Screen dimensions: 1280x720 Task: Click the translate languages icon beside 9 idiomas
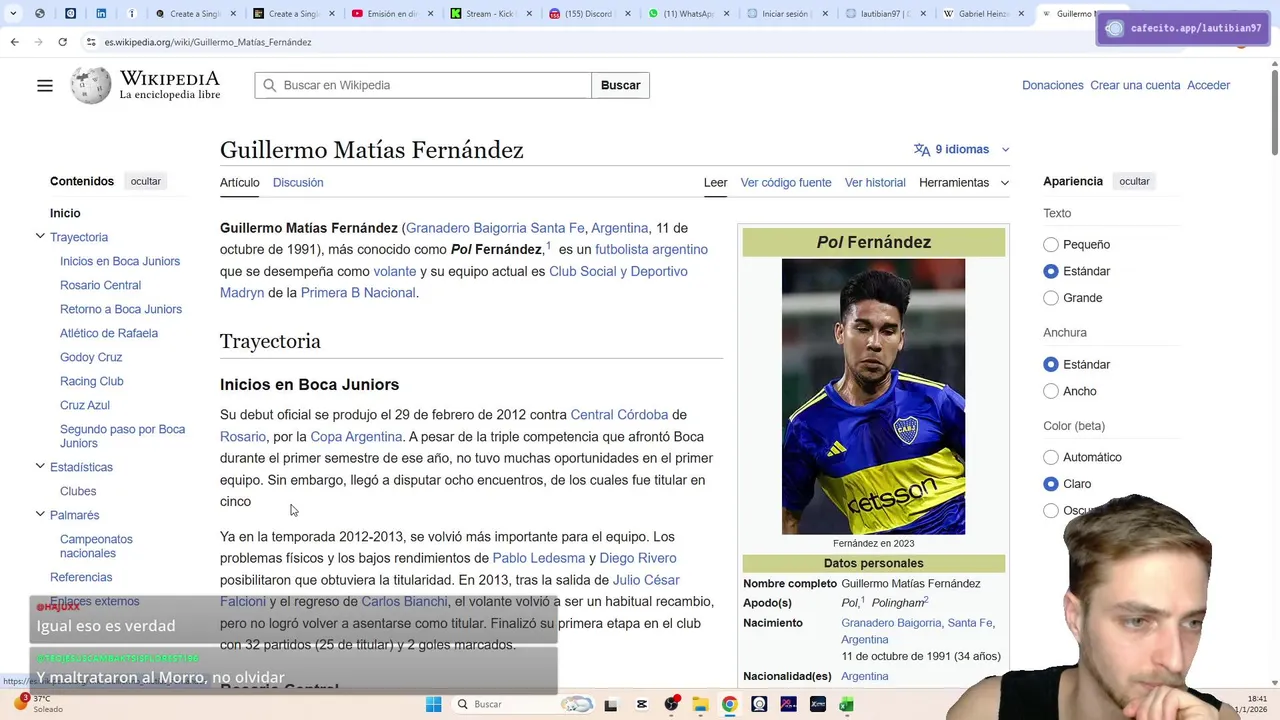(921, 149)
